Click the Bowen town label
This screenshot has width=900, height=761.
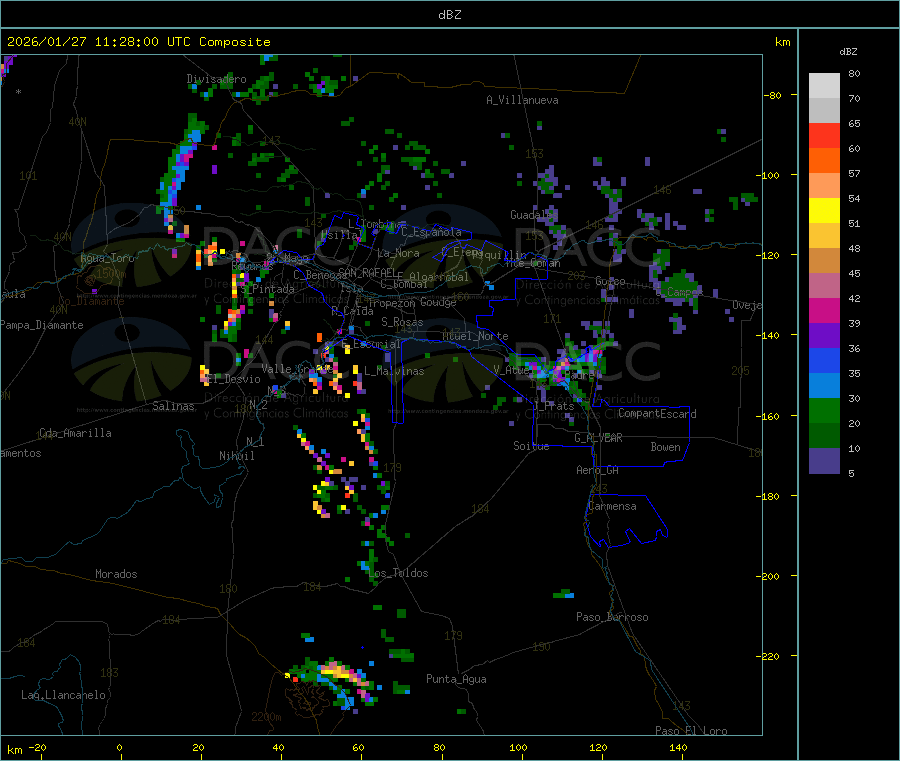(x=665, y=447)
